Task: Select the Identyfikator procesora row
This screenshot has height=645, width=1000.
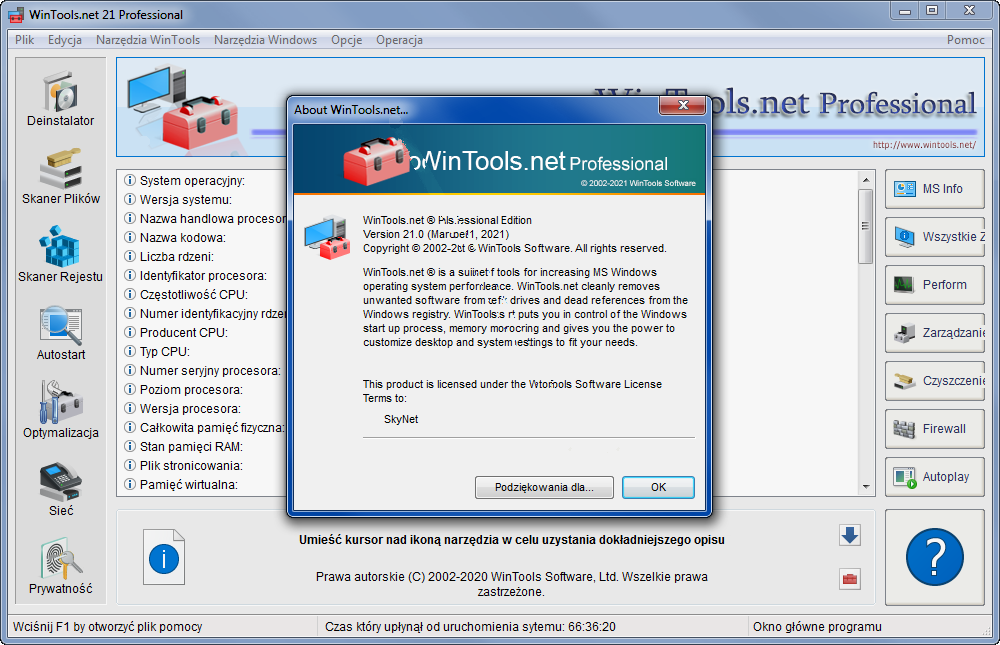Action: point(195,276)
